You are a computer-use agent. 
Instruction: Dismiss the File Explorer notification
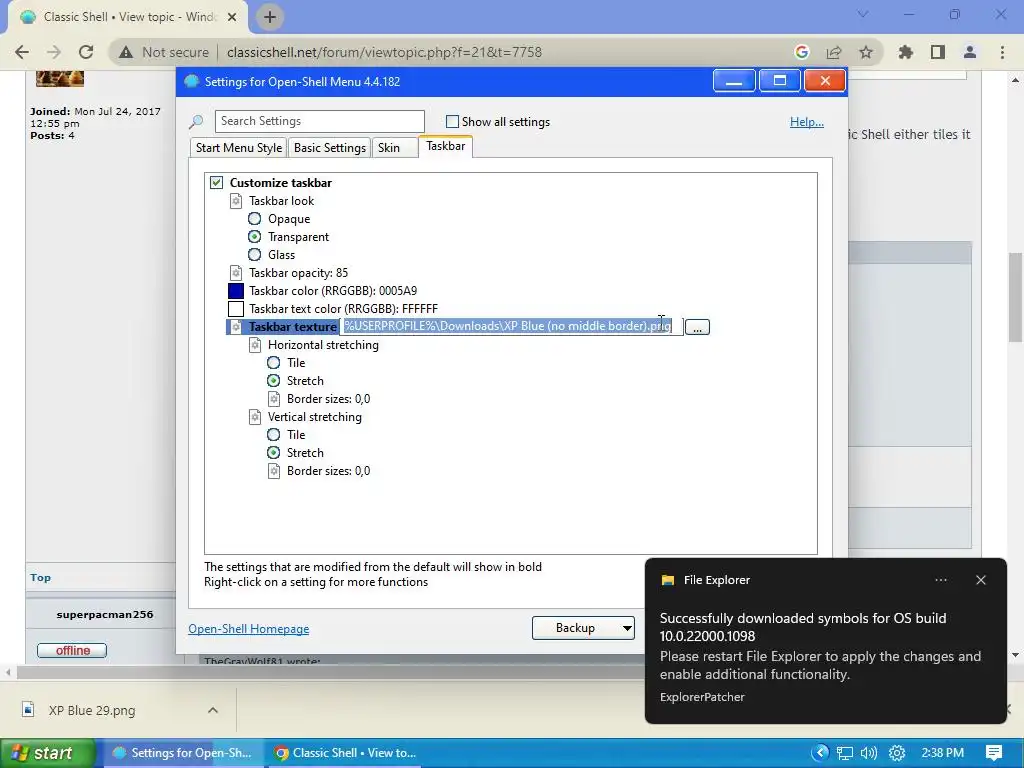(981, 580)
